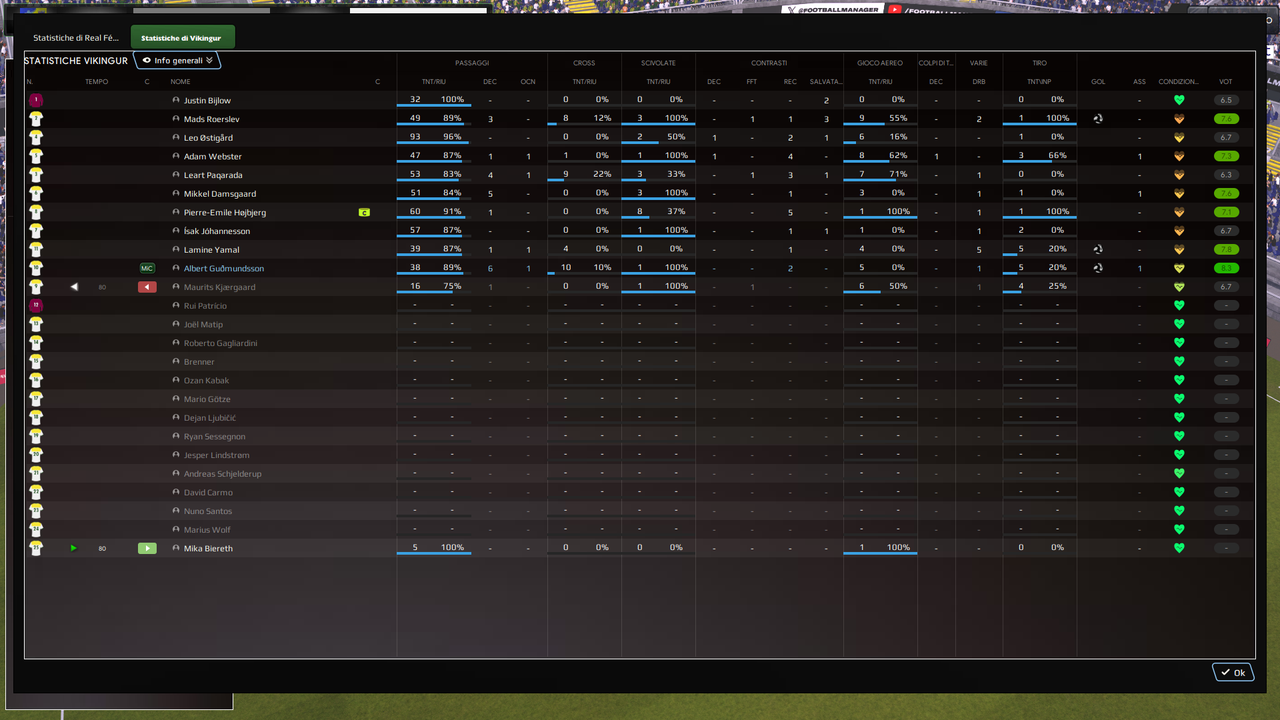Open Mikkel Damsgaard's player profile
Screen dimensions: 1280x720
[220, 193]
